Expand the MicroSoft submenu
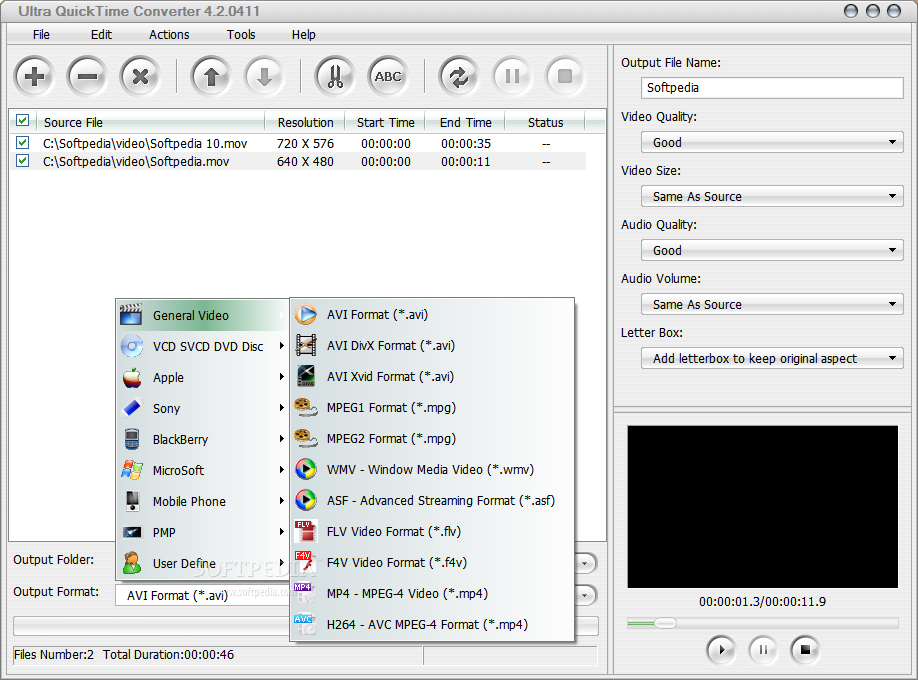The height and width of the screenshot is (680, 918). (203, 471)
